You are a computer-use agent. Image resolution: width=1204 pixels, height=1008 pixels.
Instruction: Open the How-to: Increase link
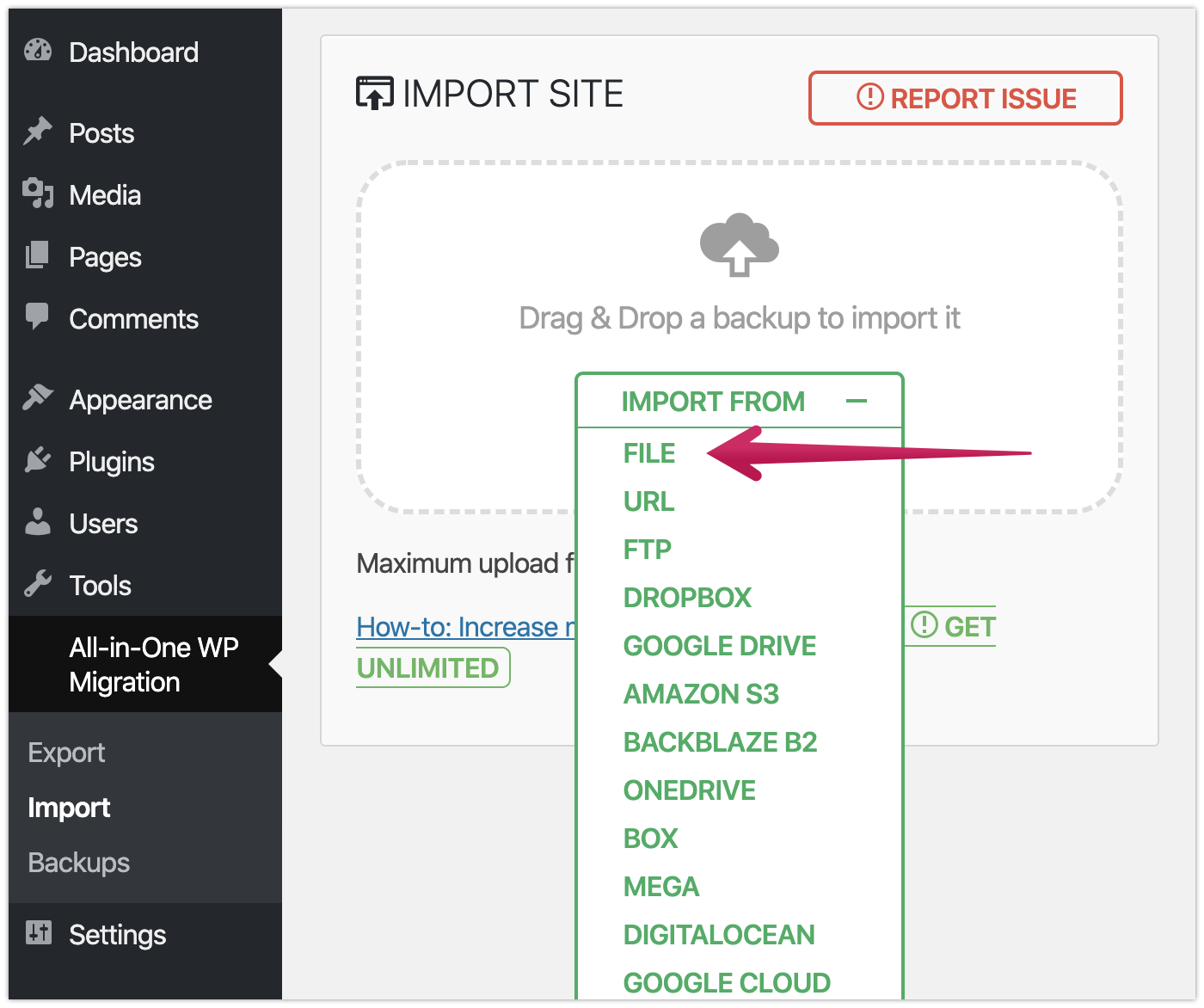465,627
